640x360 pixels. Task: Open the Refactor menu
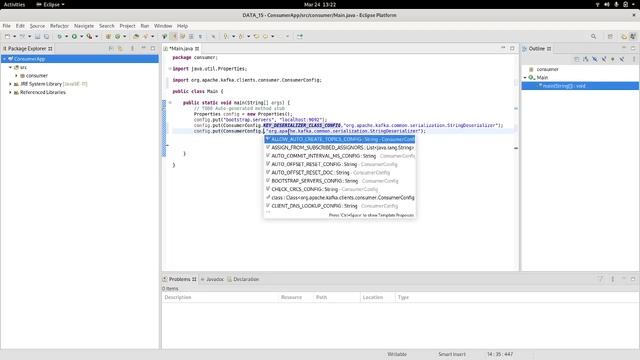click(59, 26)
